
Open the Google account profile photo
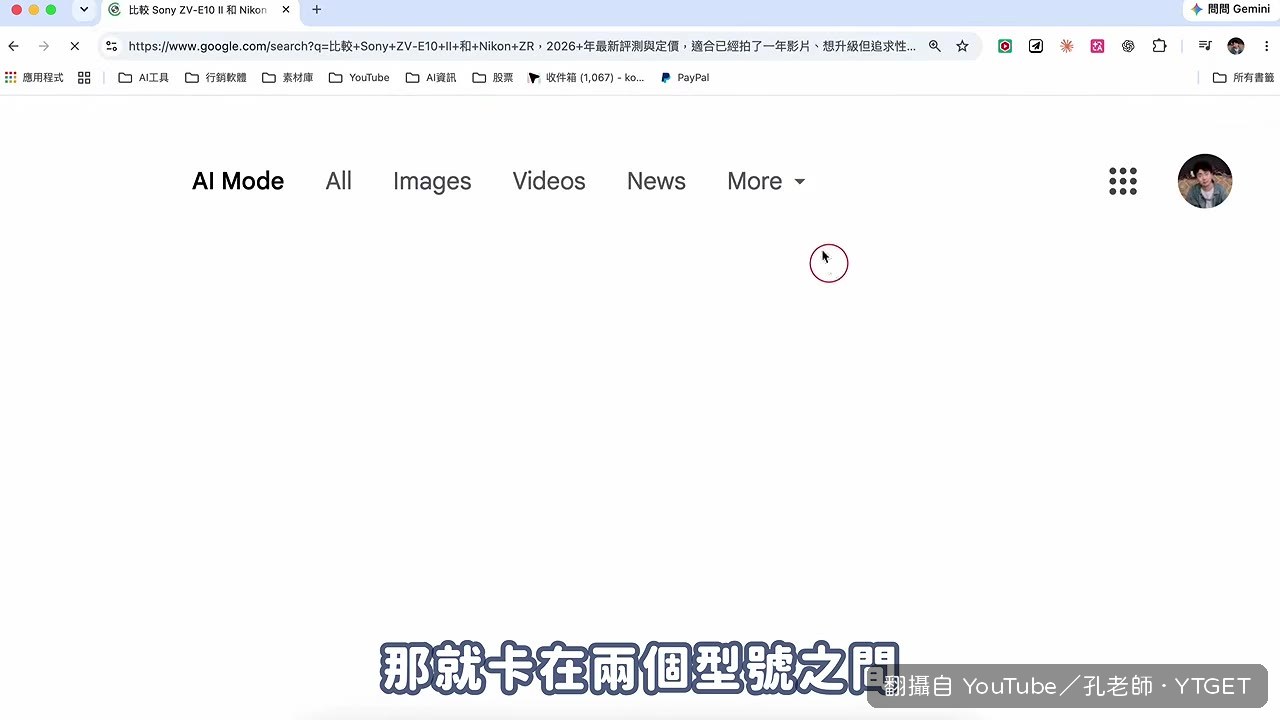click(1205, 181)
